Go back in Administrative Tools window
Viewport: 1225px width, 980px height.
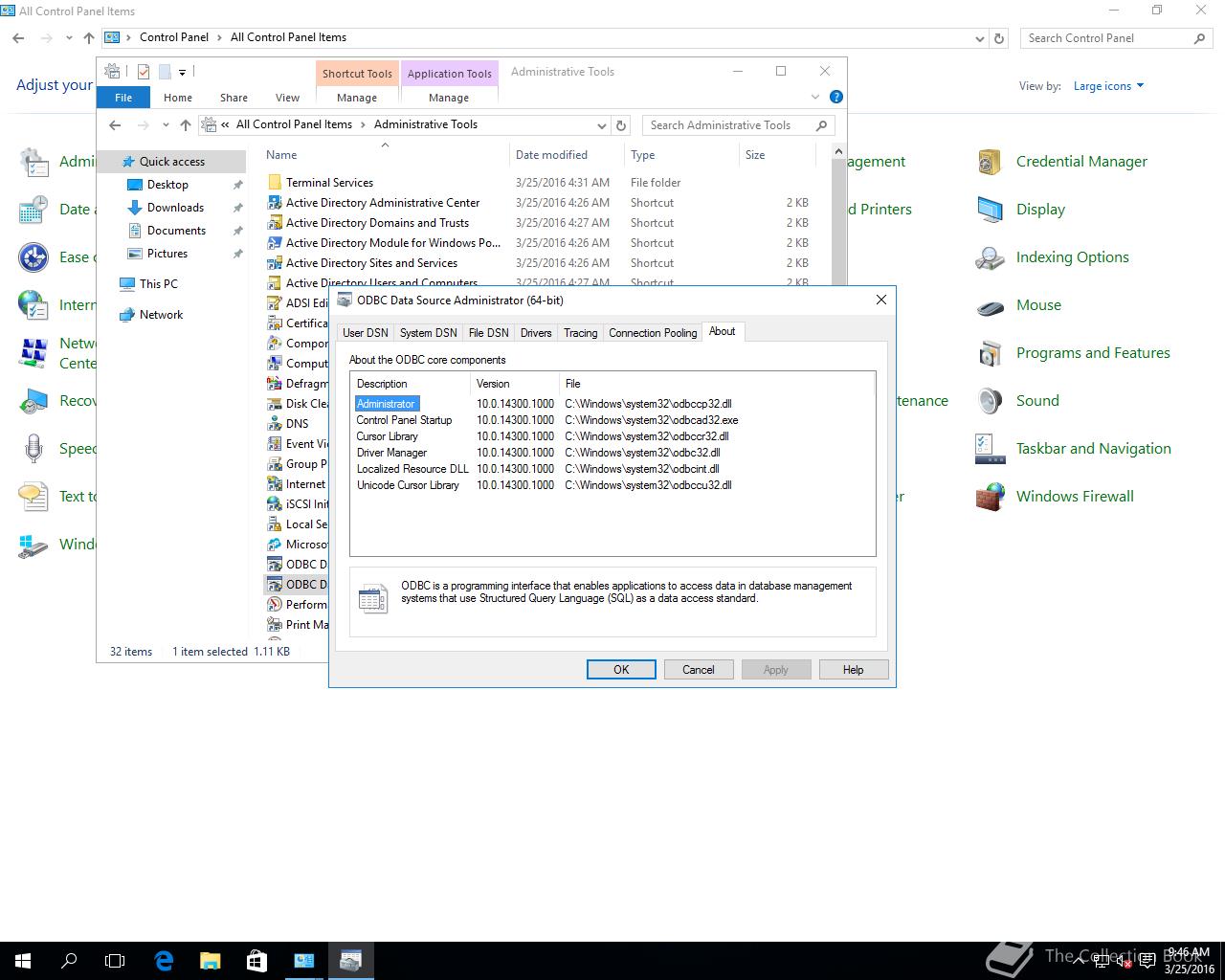point(115,125)
